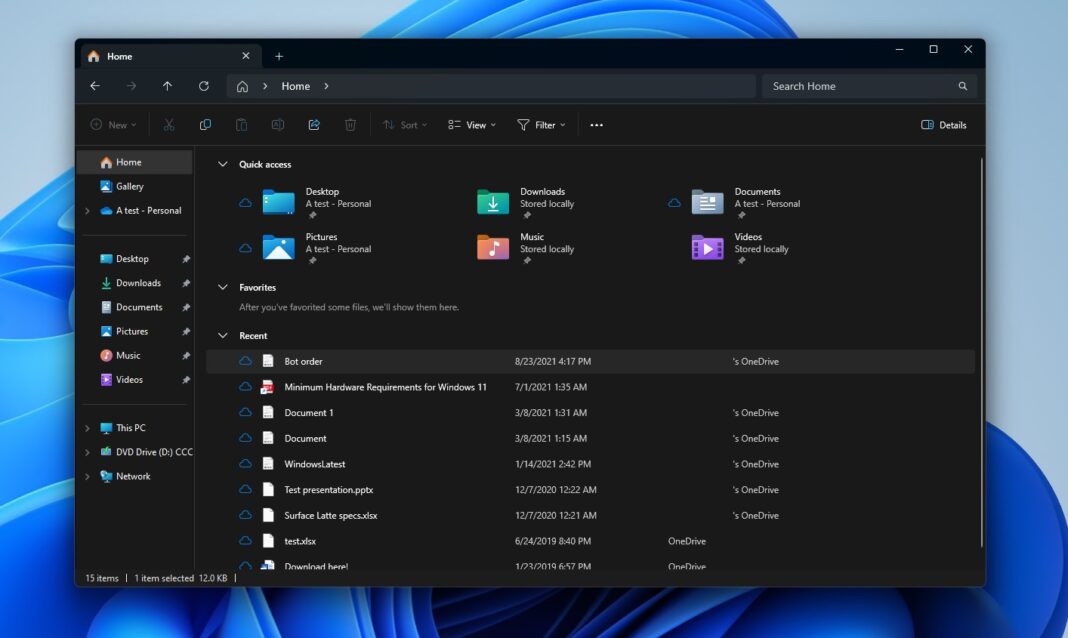
Task: Click the Delete trash icon
Action: (350, 125)
